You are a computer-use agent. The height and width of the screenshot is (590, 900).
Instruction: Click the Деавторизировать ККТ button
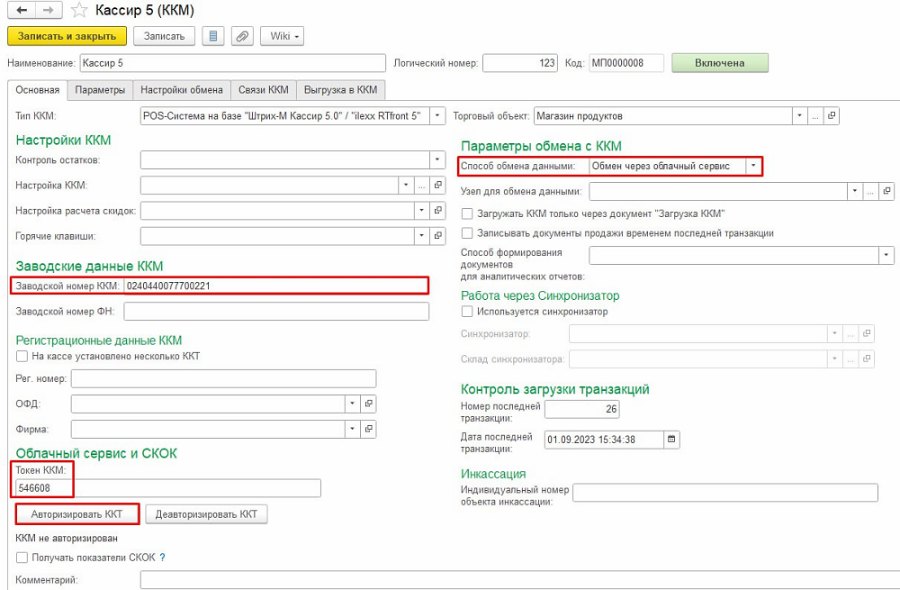(x=207, y=514)
